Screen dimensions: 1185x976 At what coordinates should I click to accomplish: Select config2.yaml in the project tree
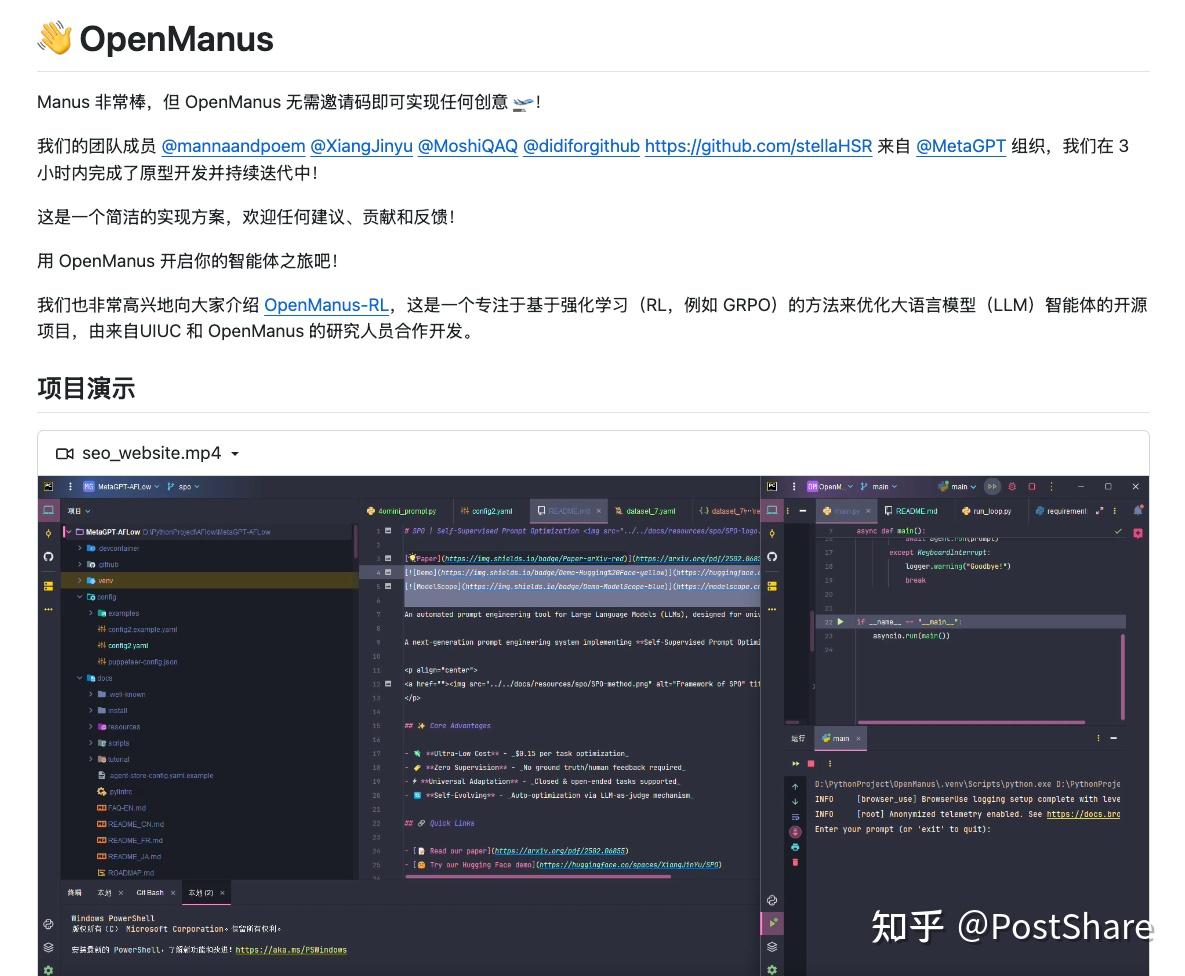[x=130, y=645]
